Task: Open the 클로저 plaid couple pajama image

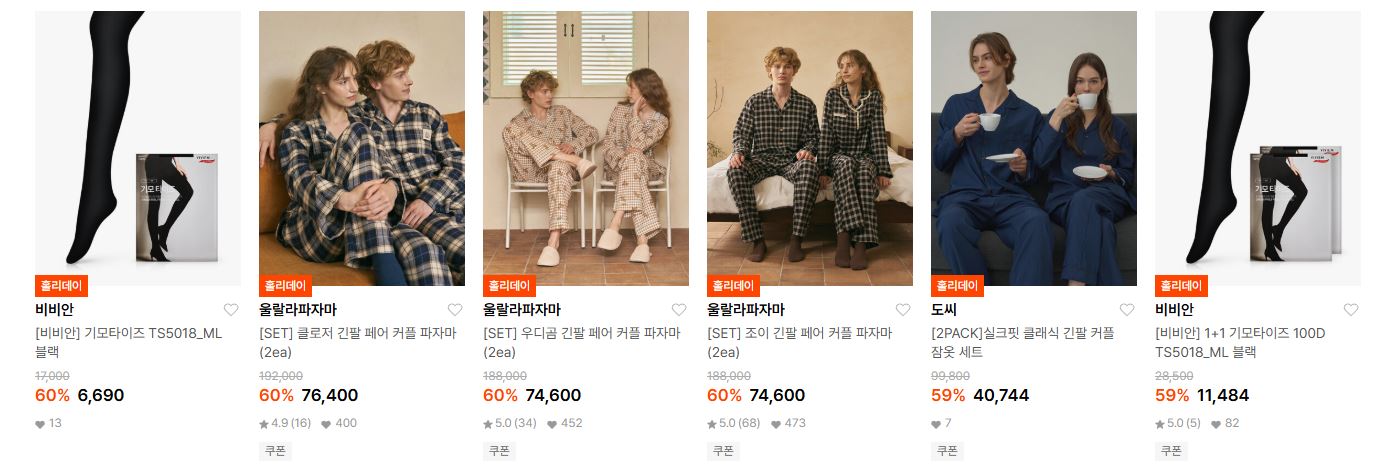Action: (x=362, y=148)
